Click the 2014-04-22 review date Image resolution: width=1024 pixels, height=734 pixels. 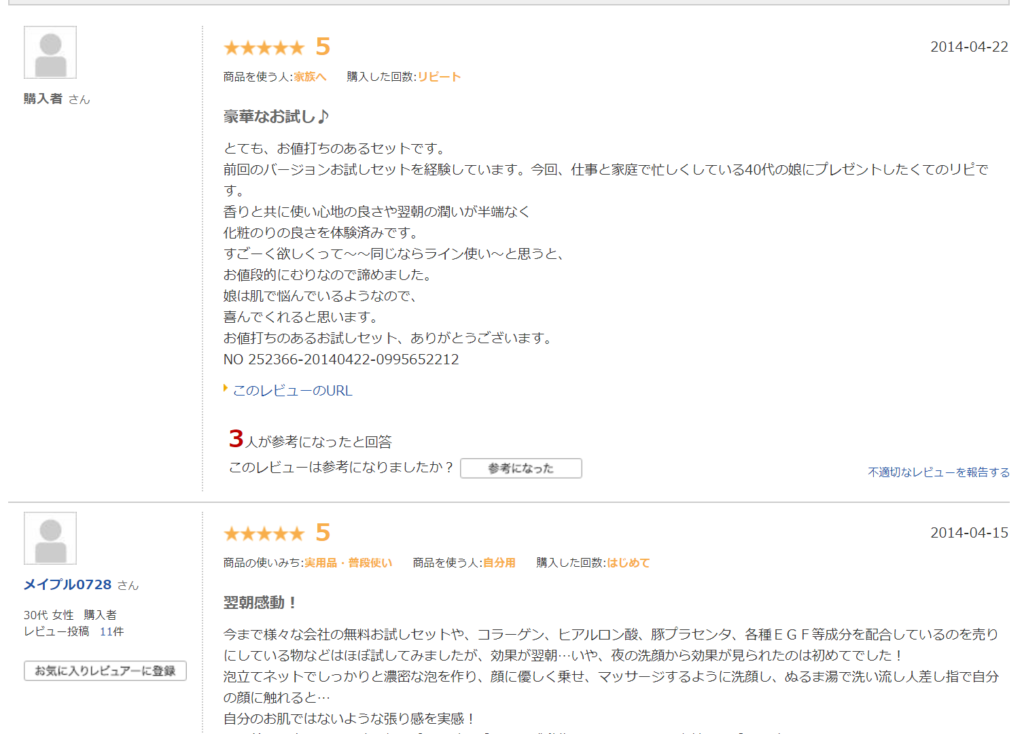(x=968, y=47)
